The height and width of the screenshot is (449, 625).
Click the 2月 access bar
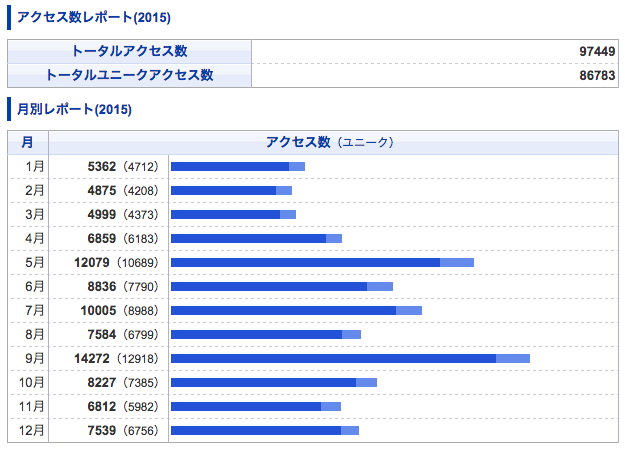(x=231, y=191)
